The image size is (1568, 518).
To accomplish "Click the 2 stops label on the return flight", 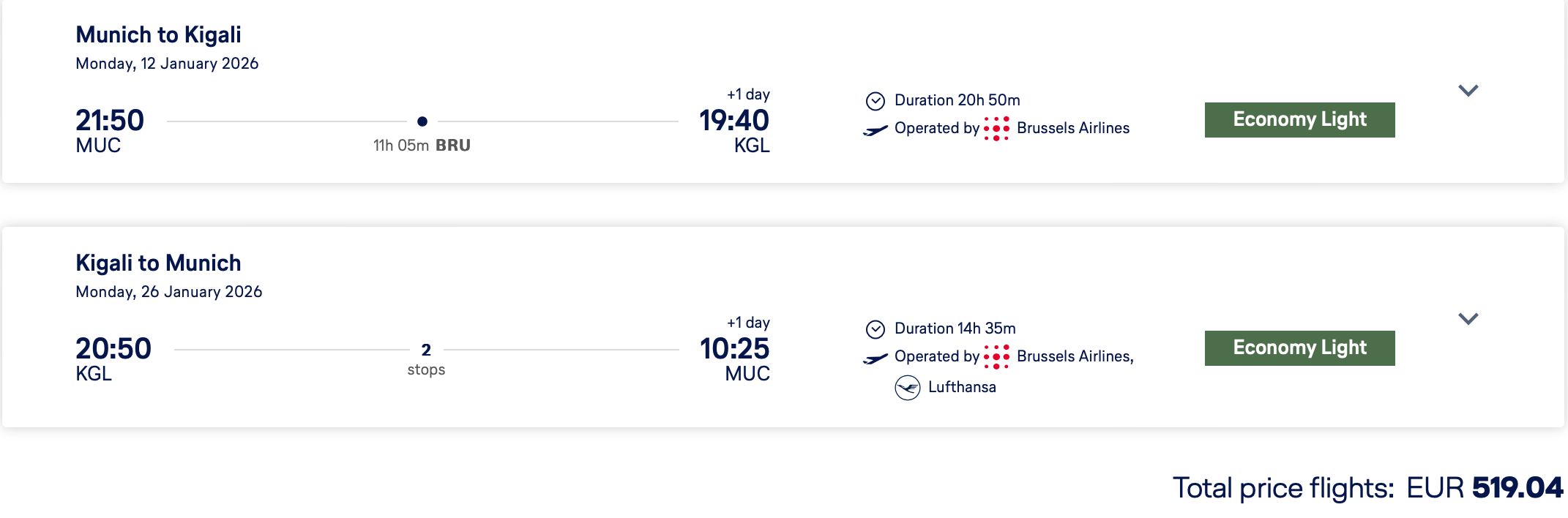I will (426, 359).
